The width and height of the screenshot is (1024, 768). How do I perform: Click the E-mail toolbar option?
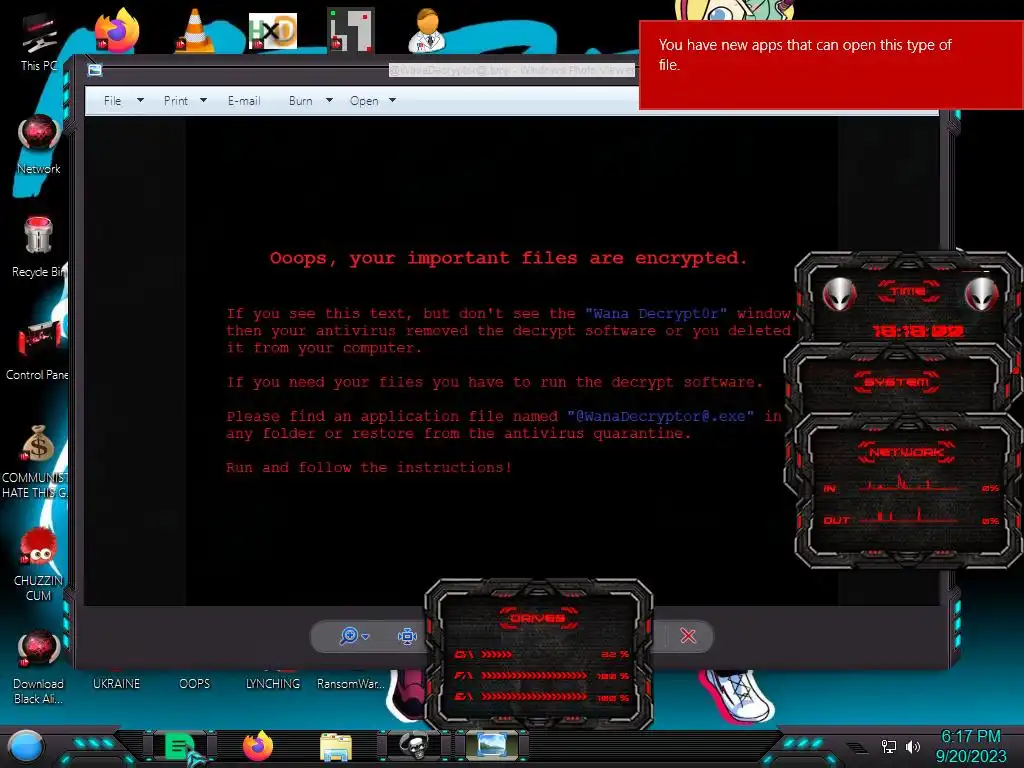(244, 101)
